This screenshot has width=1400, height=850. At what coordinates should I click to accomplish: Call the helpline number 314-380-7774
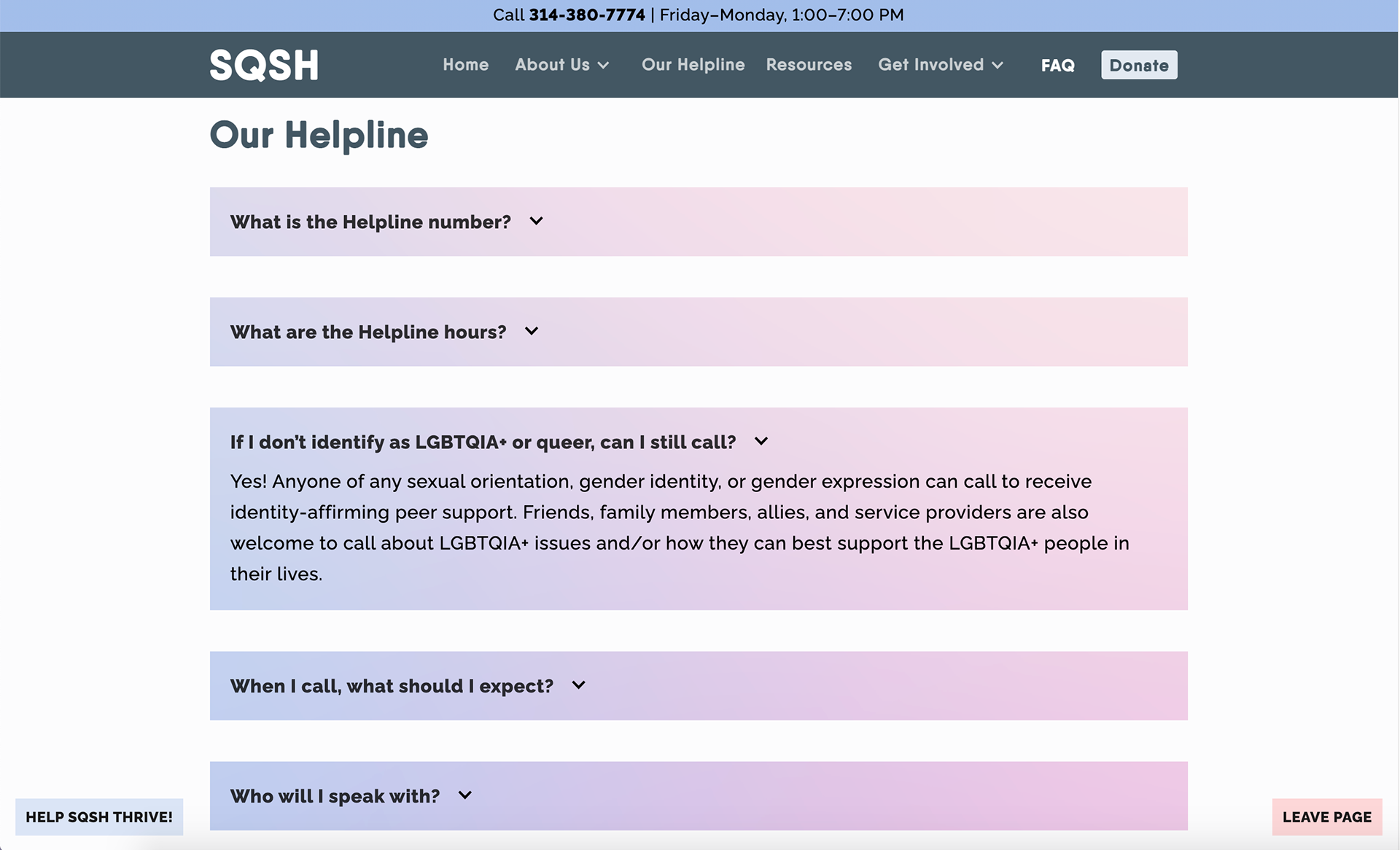pyautogui.click(x=587, y=15)
